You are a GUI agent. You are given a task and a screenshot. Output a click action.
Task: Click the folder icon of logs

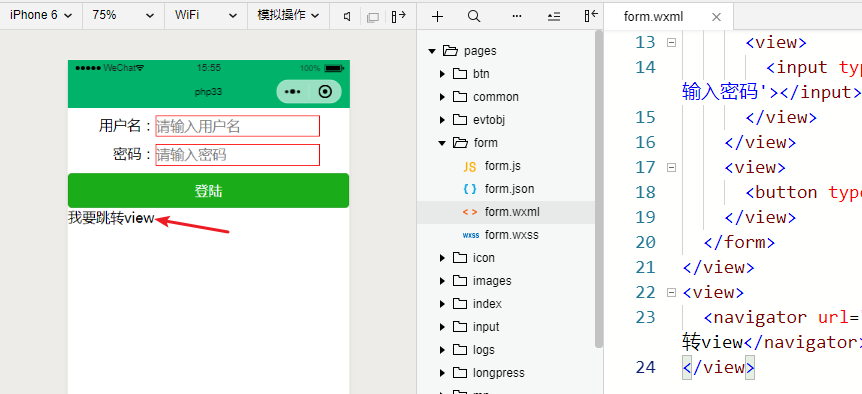[460, 350]
